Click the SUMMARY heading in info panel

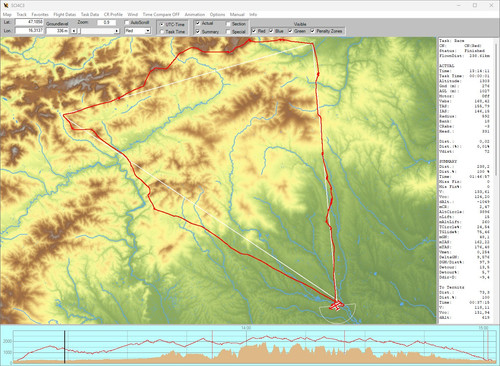[448, 161]
